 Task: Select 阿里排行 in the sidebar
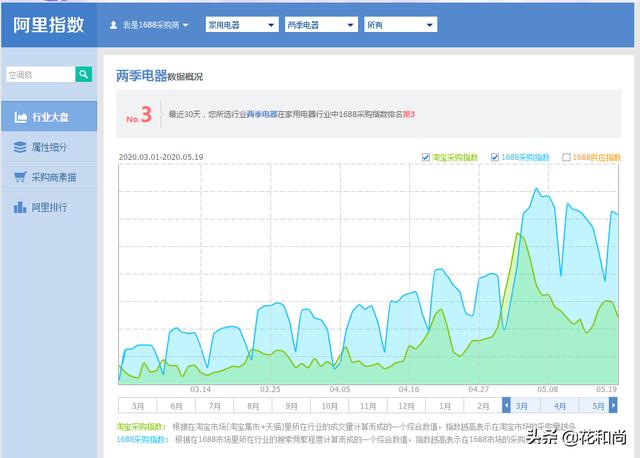tap(49, 207)
